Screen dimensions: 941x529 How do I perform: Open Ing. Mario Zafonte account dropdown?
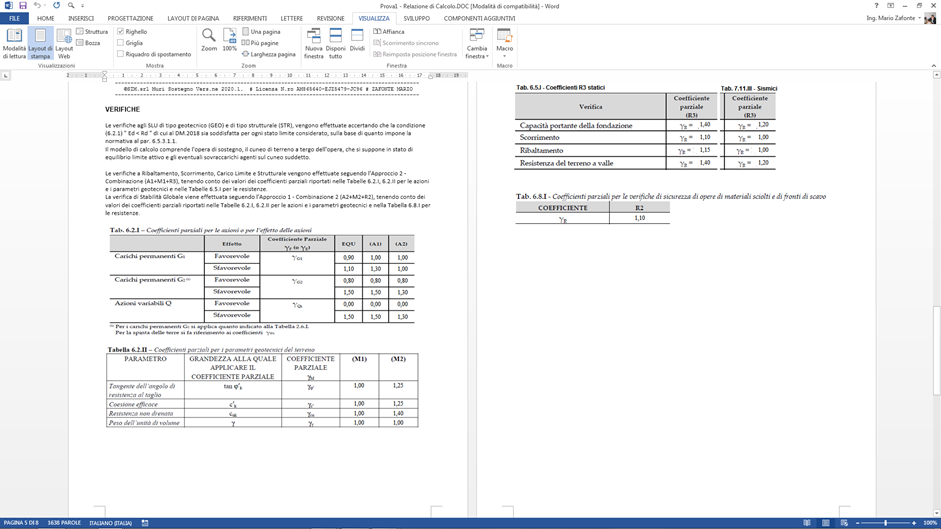pos(893,19)
